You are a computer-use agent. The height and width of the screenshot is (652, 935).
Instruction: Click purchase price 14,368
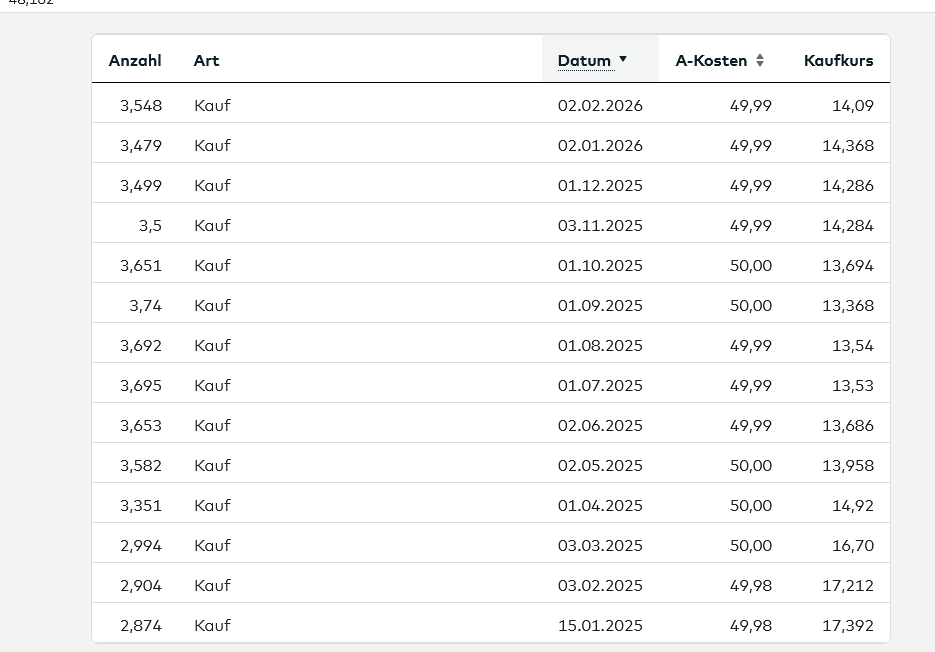click(848, 146)
